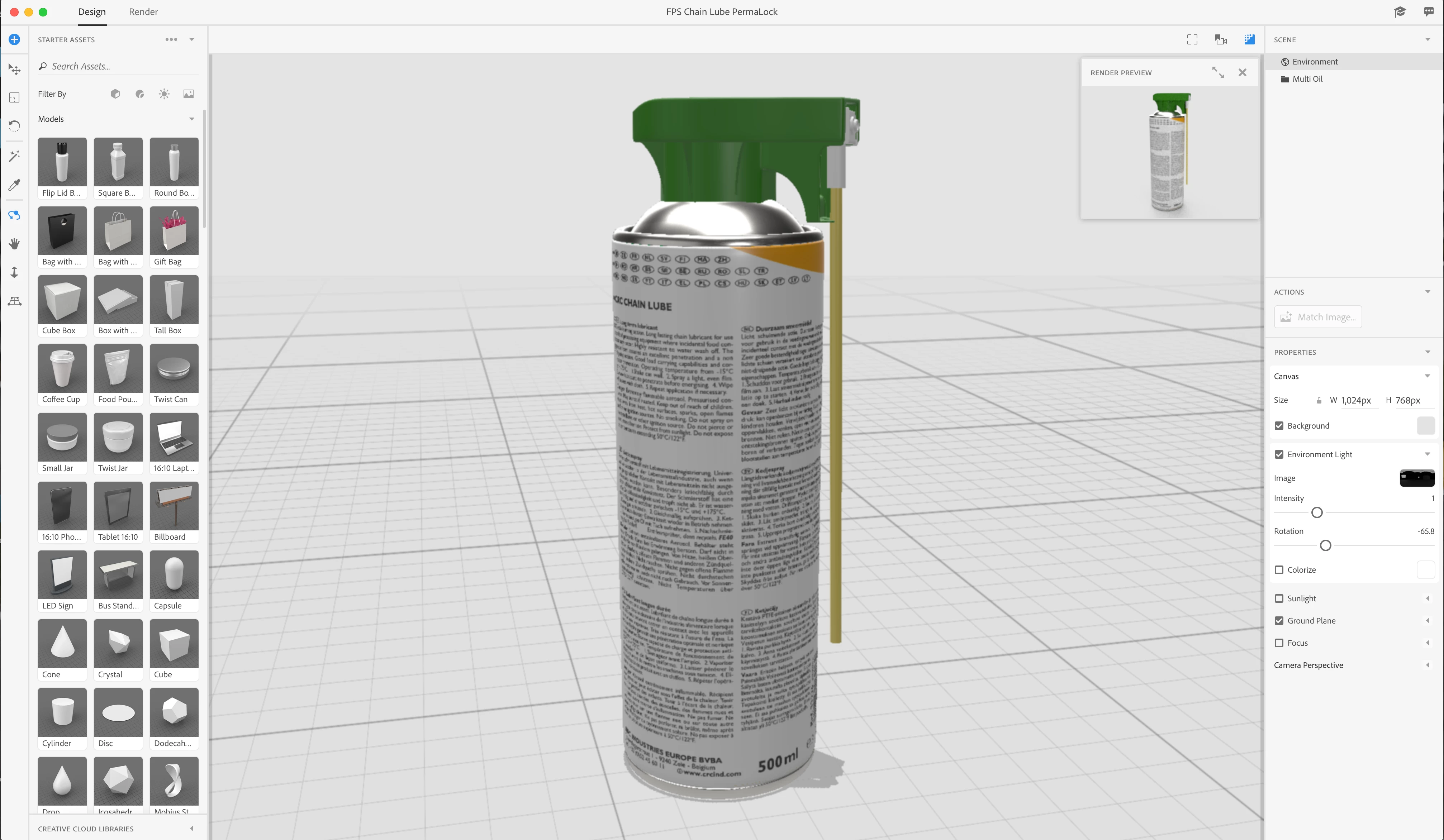The width and height of the screenshot is (1444, 840).
Task: Enable the Sunlight checkbox
Action: pos(1279,598)
